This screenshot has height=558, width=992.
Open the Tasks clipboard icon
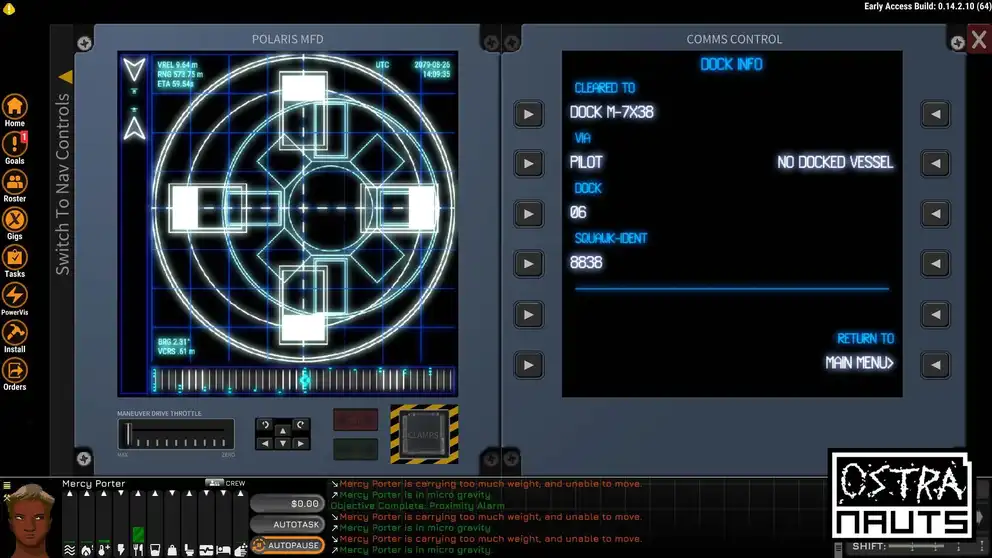(15, 258)
